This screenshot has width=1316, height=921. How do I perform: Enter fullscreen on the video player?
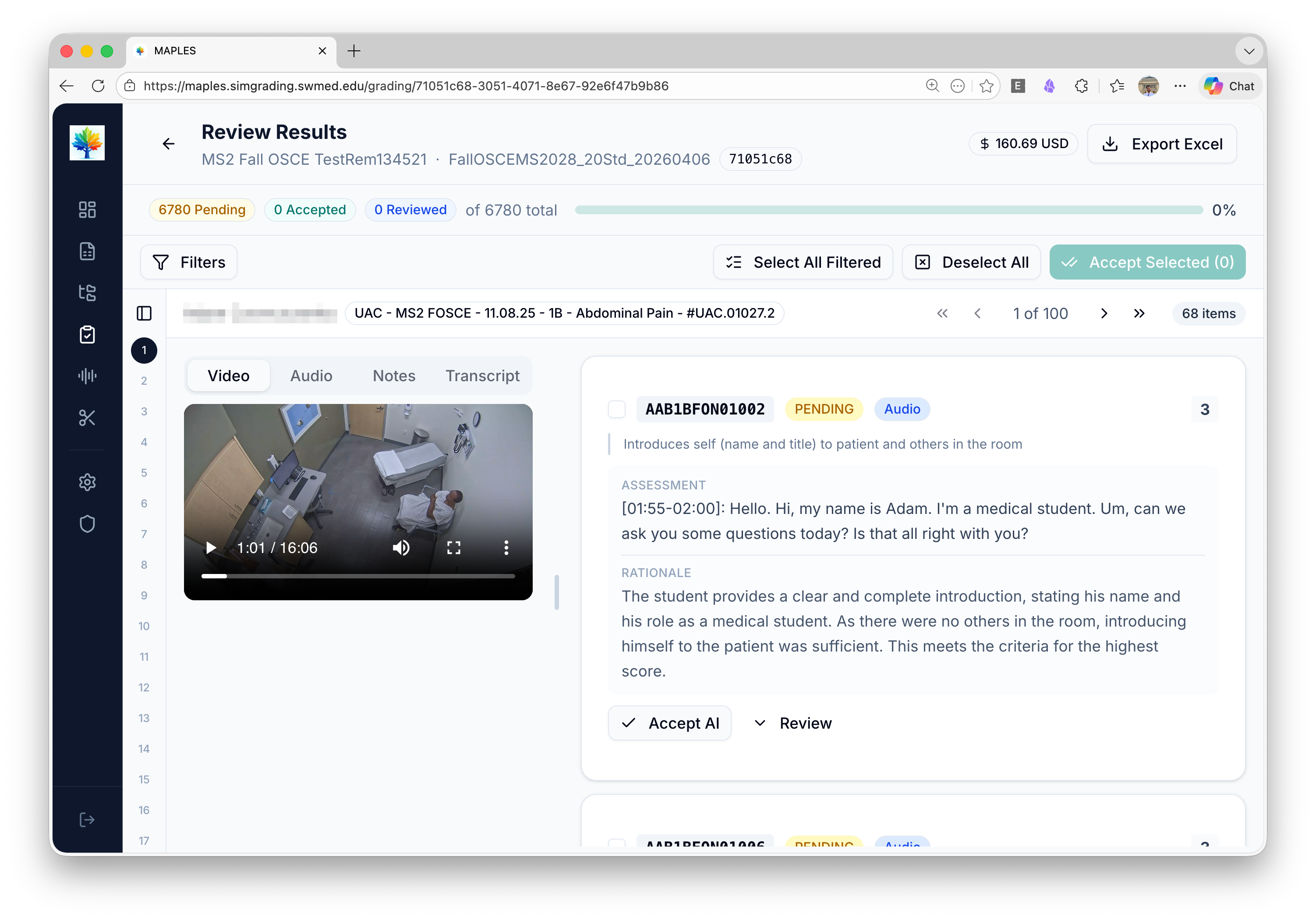[453, 548]
